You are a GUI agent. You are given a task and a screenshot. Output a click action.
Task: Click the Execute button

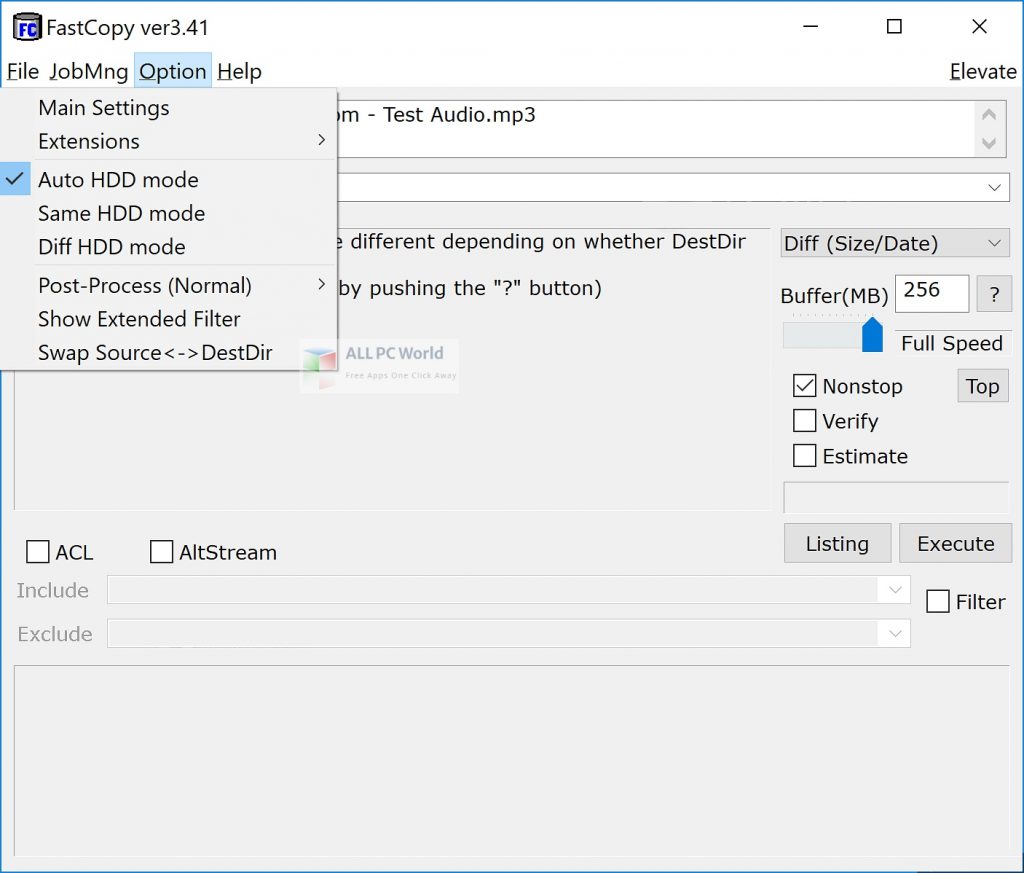click(955, 543)
